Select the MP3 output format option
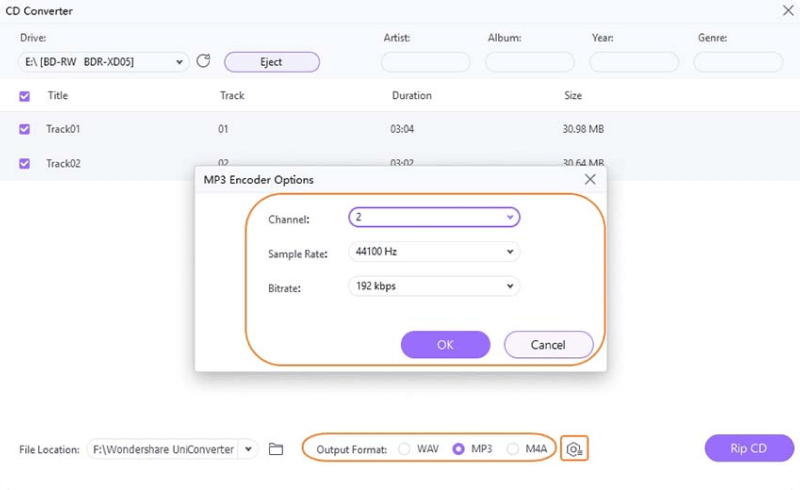 (459, 449)
